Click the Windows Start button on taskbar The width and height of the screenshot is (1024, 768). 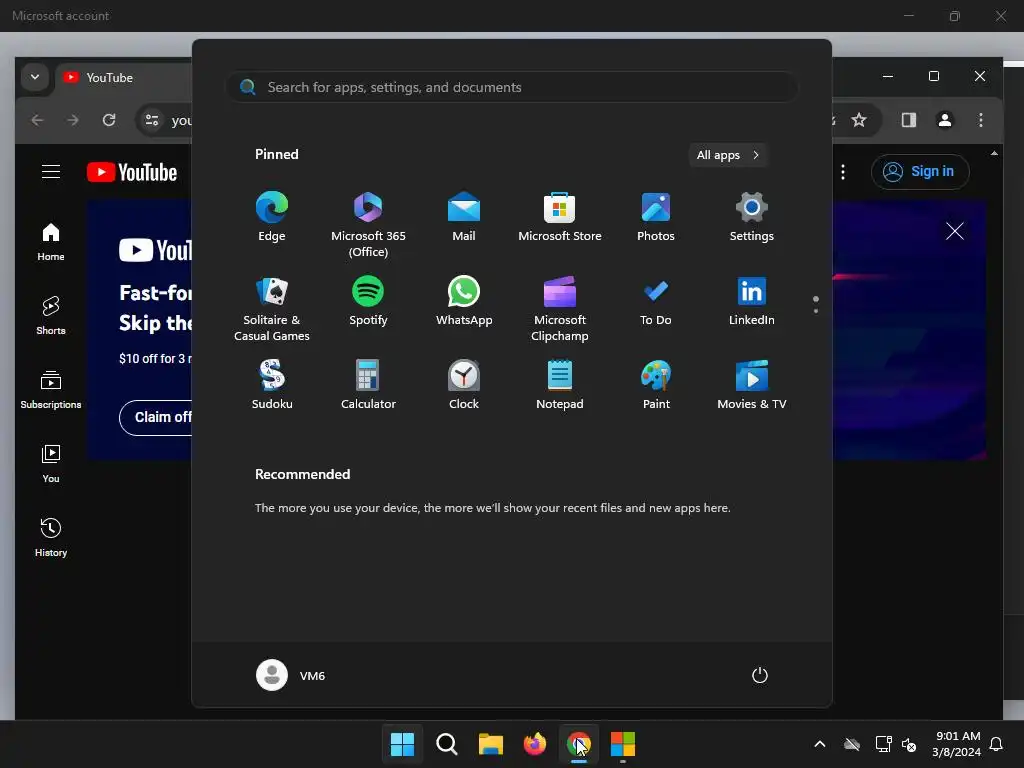click(x=402, y=744)
